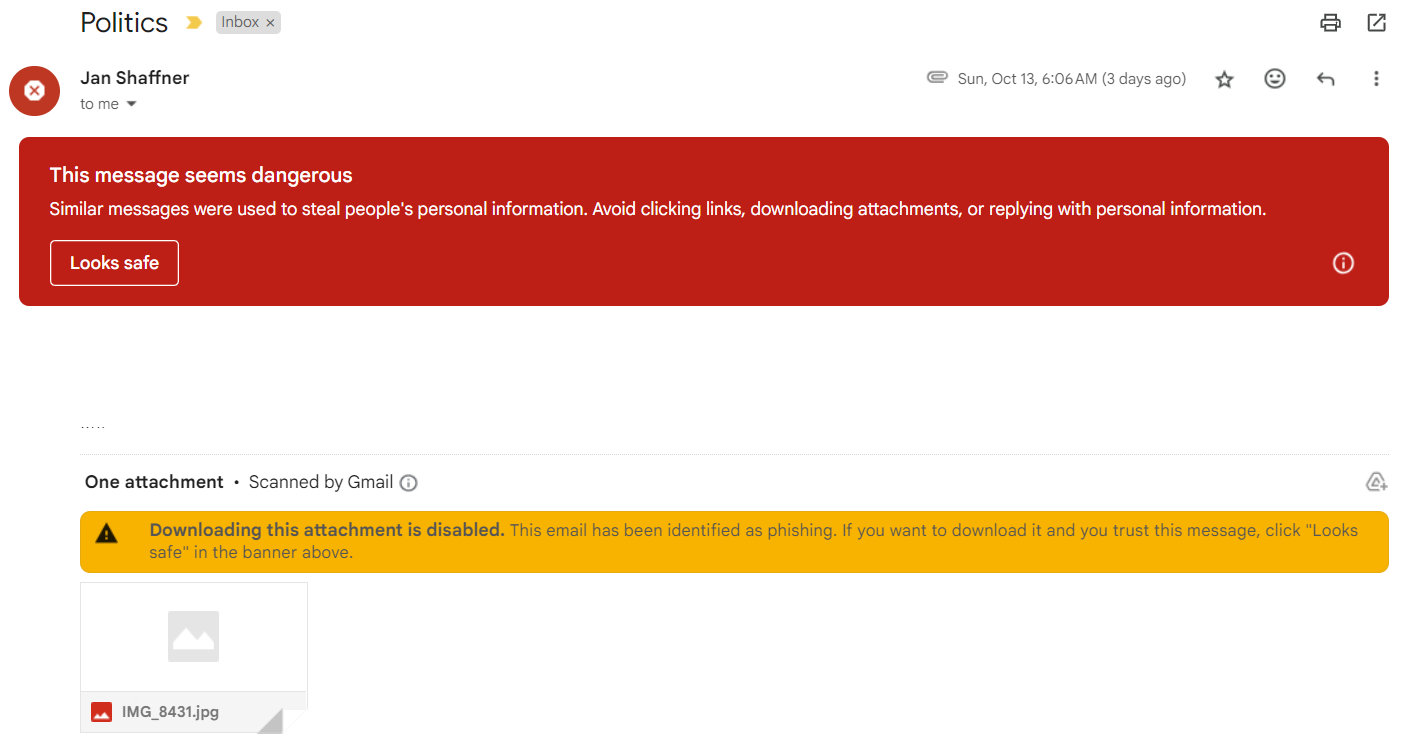
Task: Remove the Inbox label using its x
Action: (270, 23)
